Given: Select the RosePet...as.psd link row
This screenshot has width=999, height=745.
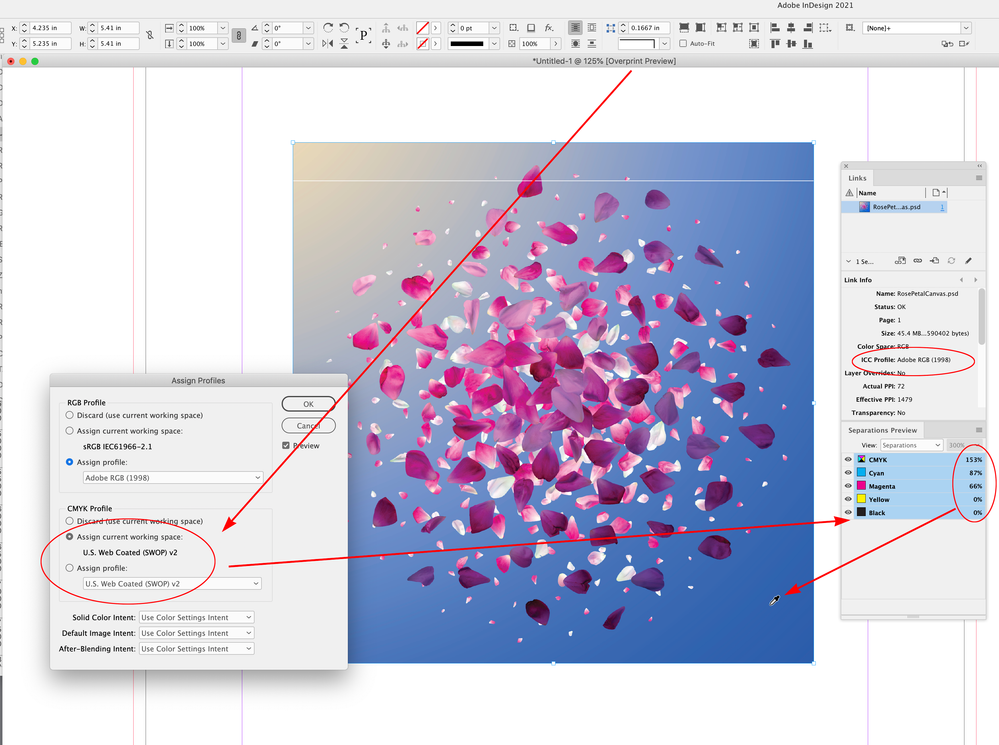Looking at the screenshot, I should [x=894, y=207].
